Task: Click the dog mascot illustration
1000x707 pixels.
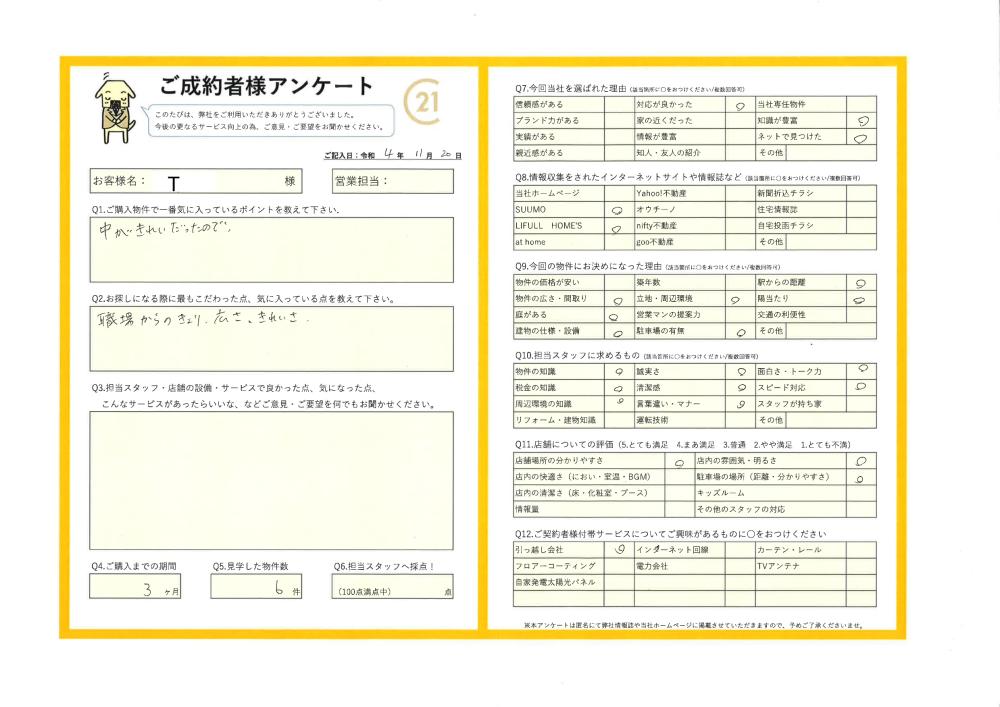Action: click(115, 110)
